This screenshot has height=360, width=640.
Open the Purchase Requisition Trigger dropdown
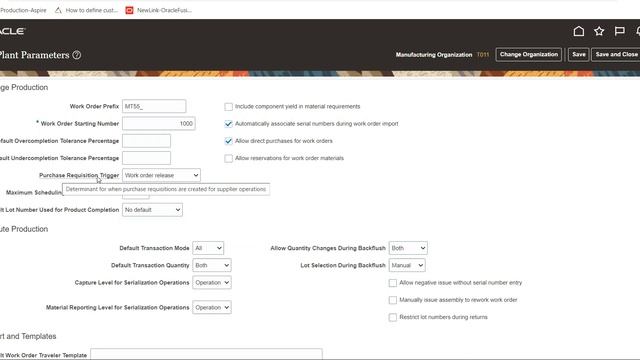pos(161,175)
